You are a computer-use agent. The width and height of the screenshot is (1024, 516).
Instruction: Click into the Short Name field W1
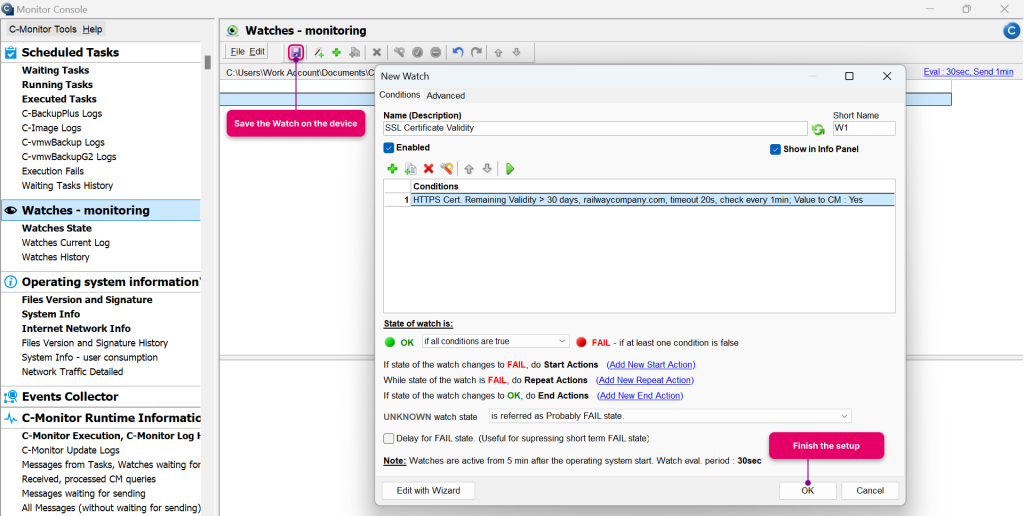click(x=864, y=128)
